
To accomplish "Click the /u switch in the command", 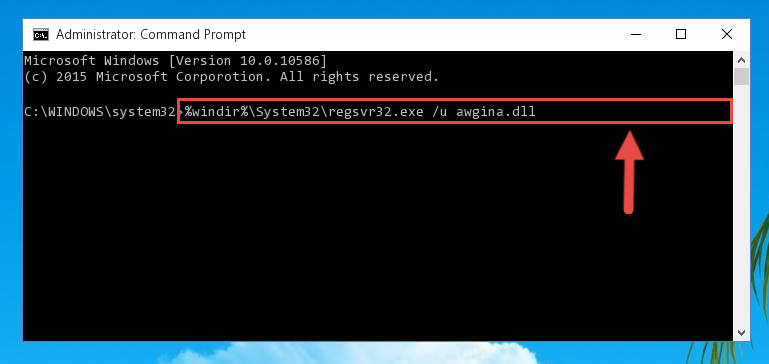I will [x=439, y=112].
